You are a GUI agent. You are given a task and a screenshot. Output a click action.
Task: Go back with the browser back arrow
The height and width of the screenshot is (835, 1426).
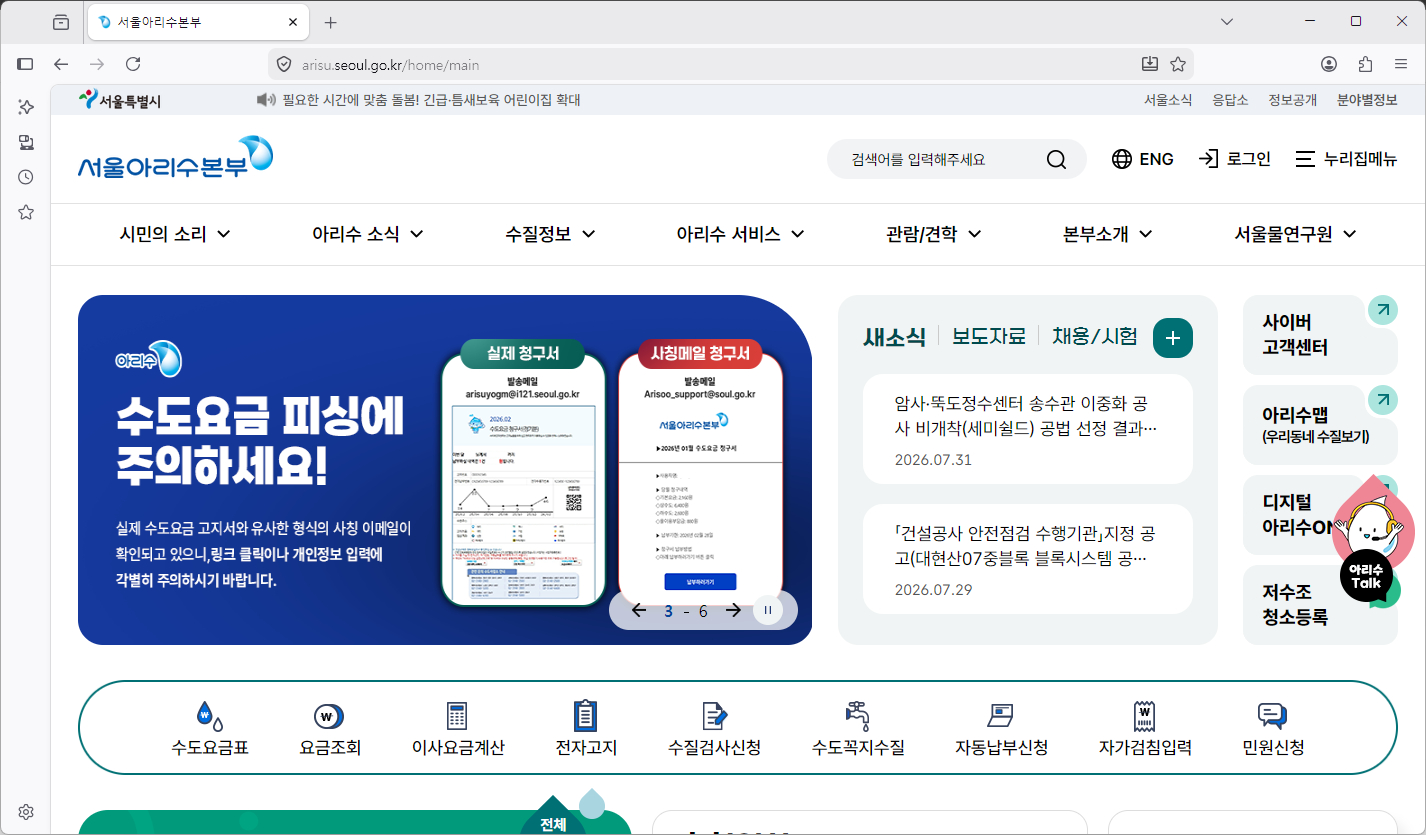(x=61, y=64)
